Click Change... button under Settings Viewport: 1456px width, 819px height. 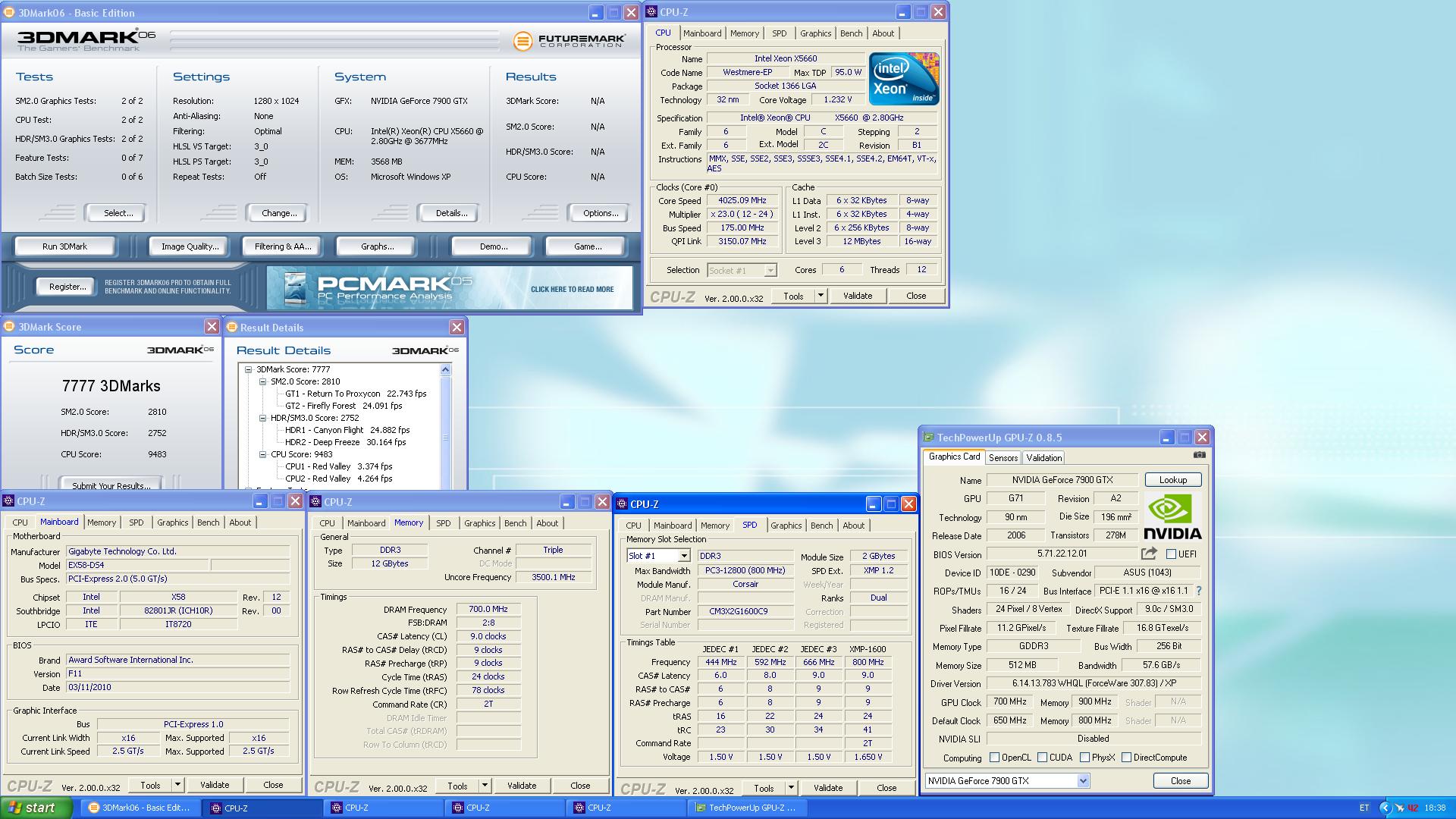pyautogui.click(x=279, y=213)
